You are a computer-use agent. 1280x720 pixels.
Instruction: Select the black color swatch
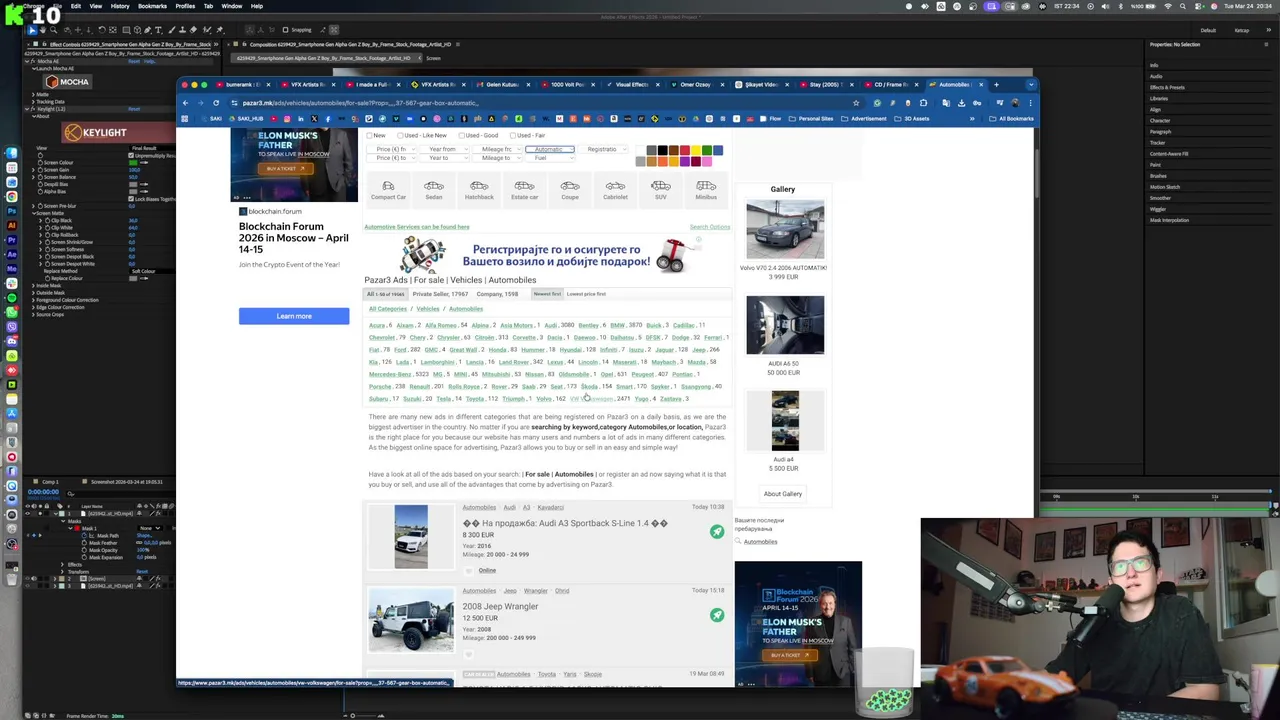click(662, 151)
